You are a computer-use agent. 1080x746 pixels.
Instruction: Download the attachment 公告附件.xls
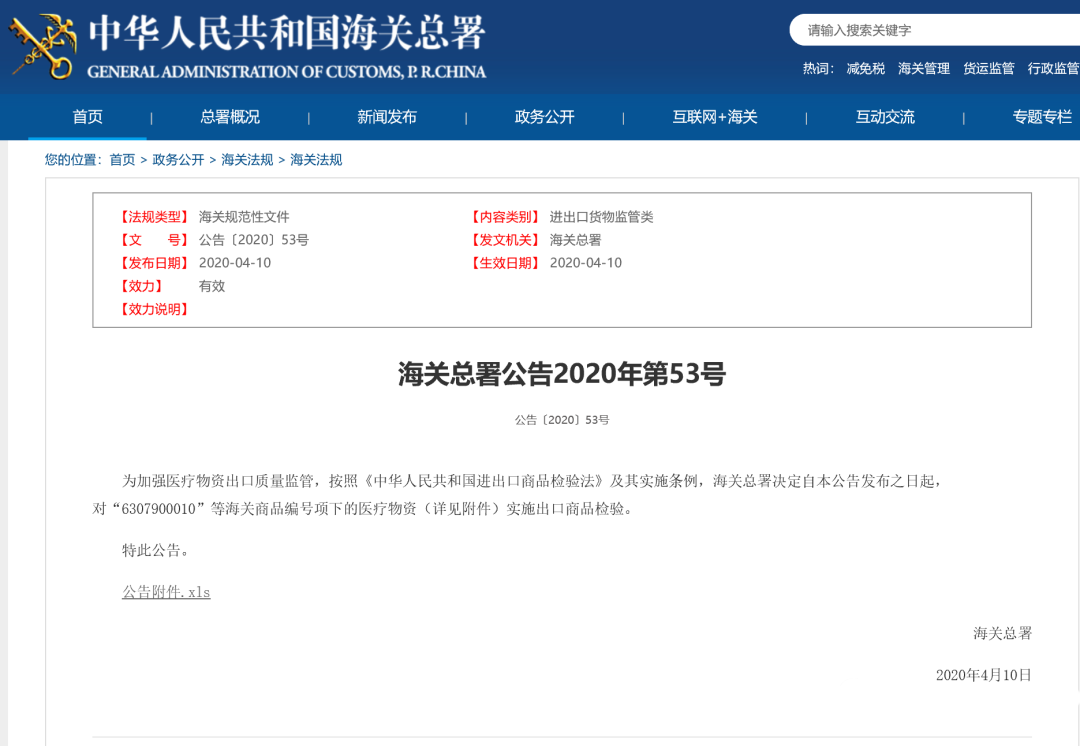166,592
